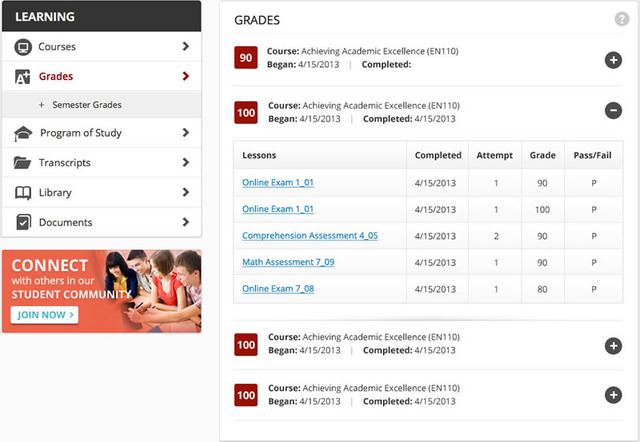Open the Transcripts menu item
640x442 pixels.
pos(65,163)
